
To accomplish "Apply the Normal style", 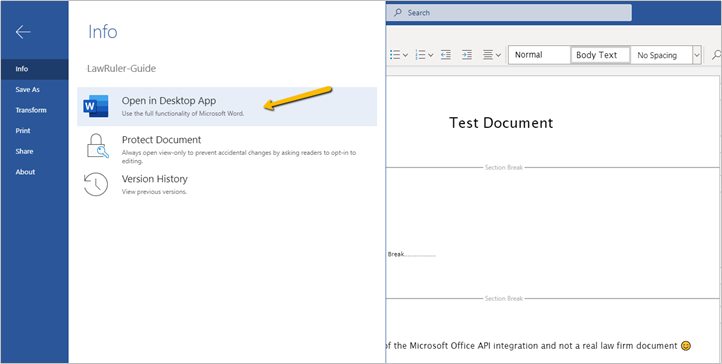I will (539, 55).
